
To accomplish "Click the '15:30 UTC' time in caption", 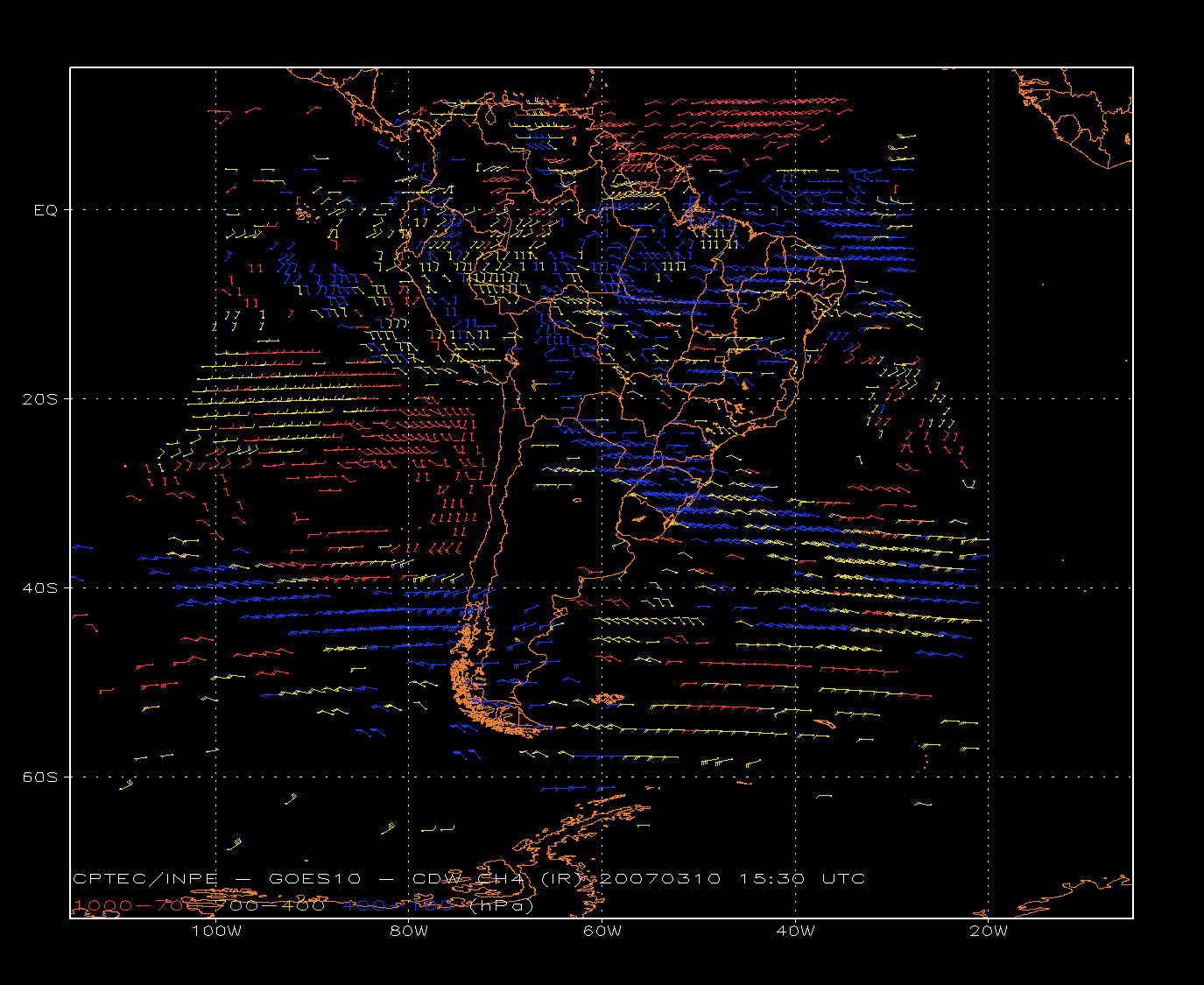I will click(x=802, y=878).
